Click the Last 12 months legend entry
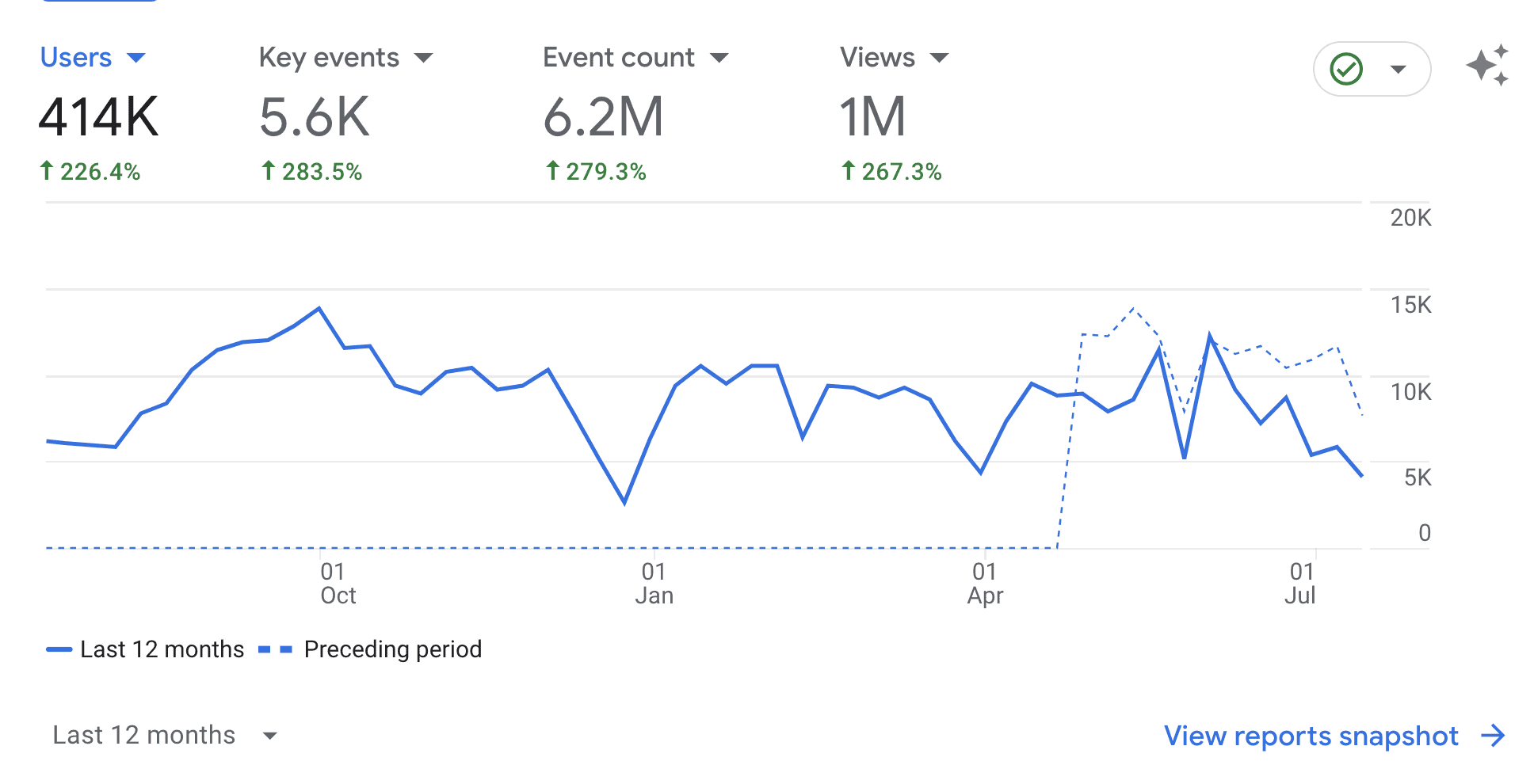1534x784 pixels. [x=145, y=649]
